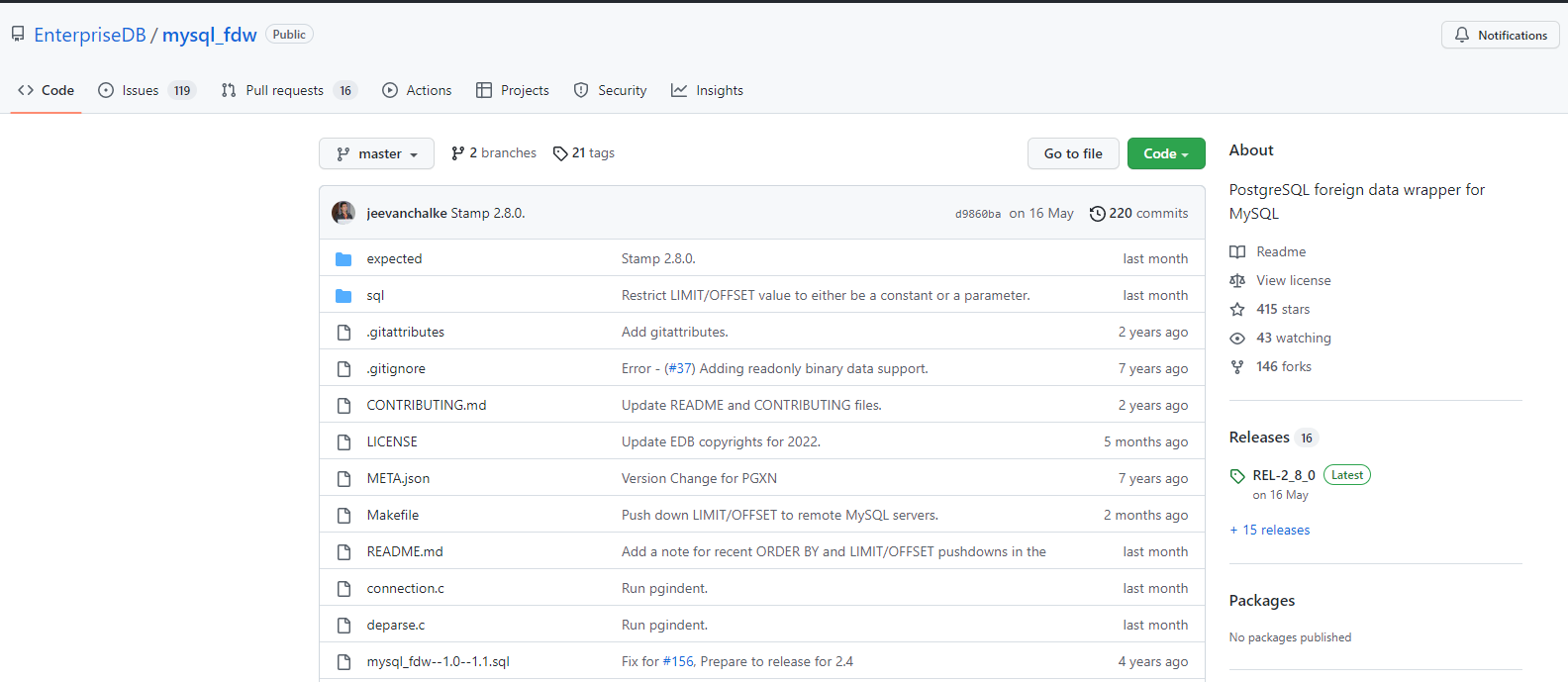Screen dimensions: 1568x682
Task: Open the deparse.c file
Action: coord(396,626)
